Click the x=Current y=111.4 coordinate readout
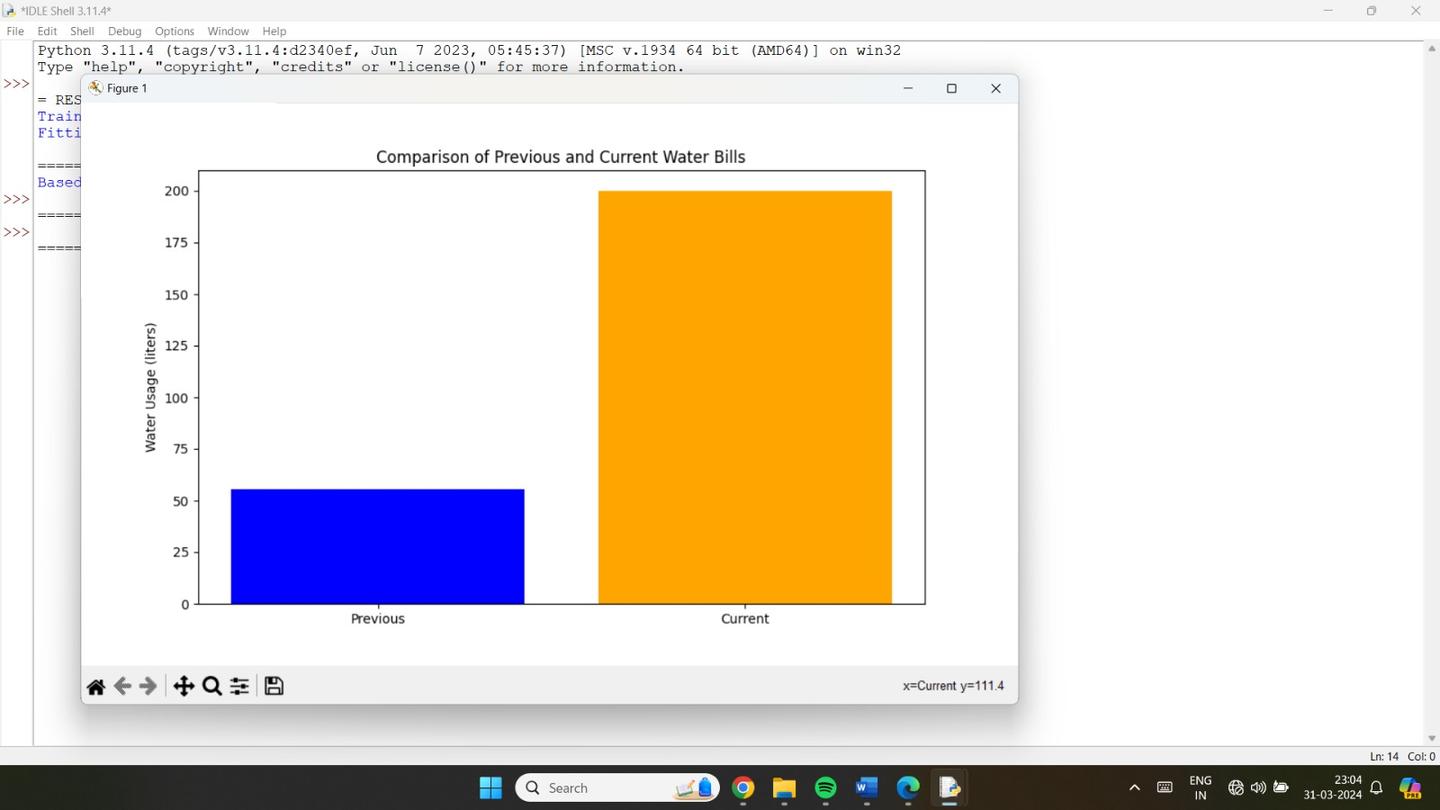The height and width of the screenshot is (810, 1440). (x=953, y=686)
